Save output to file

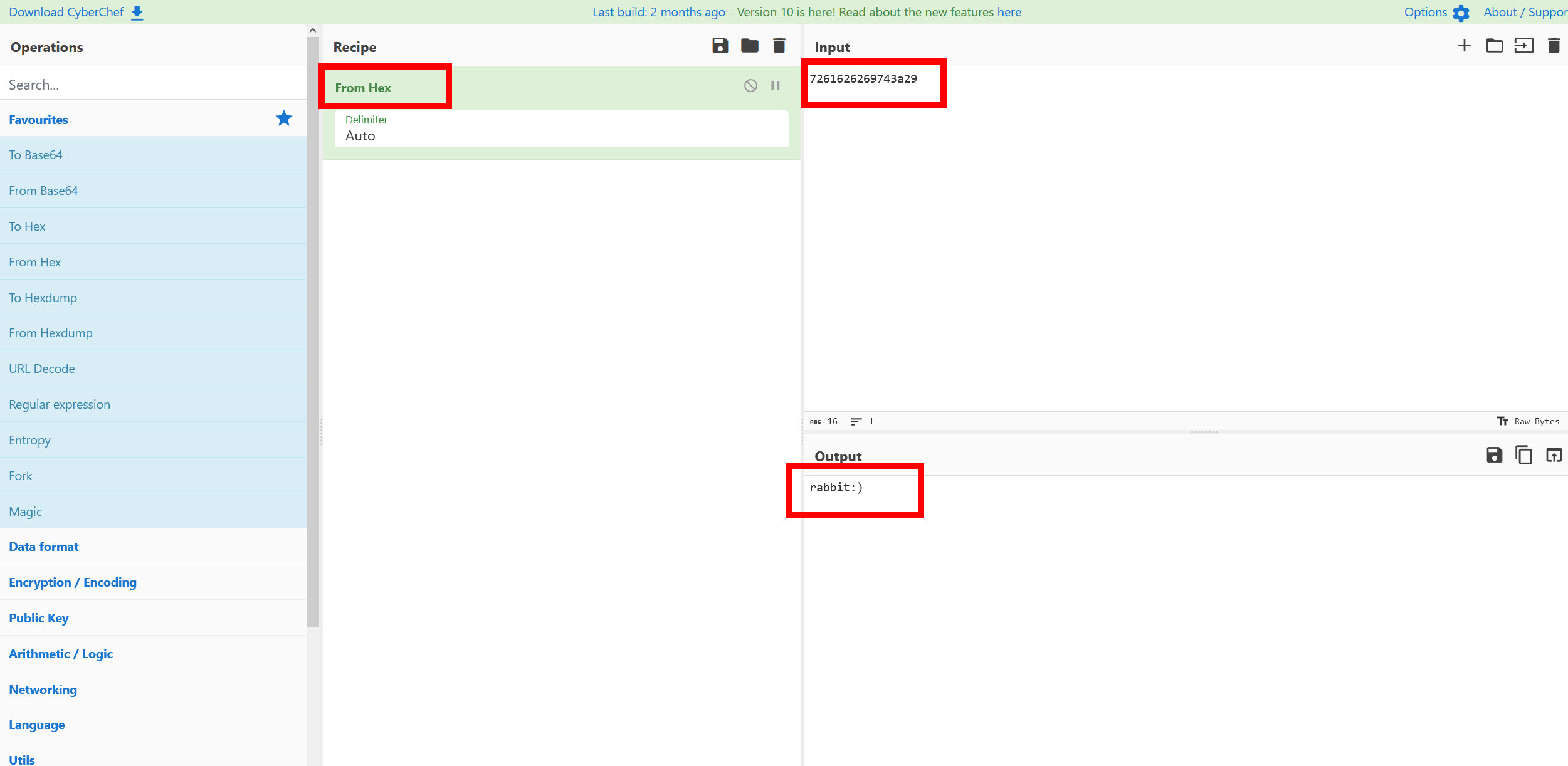(1494, 455)
